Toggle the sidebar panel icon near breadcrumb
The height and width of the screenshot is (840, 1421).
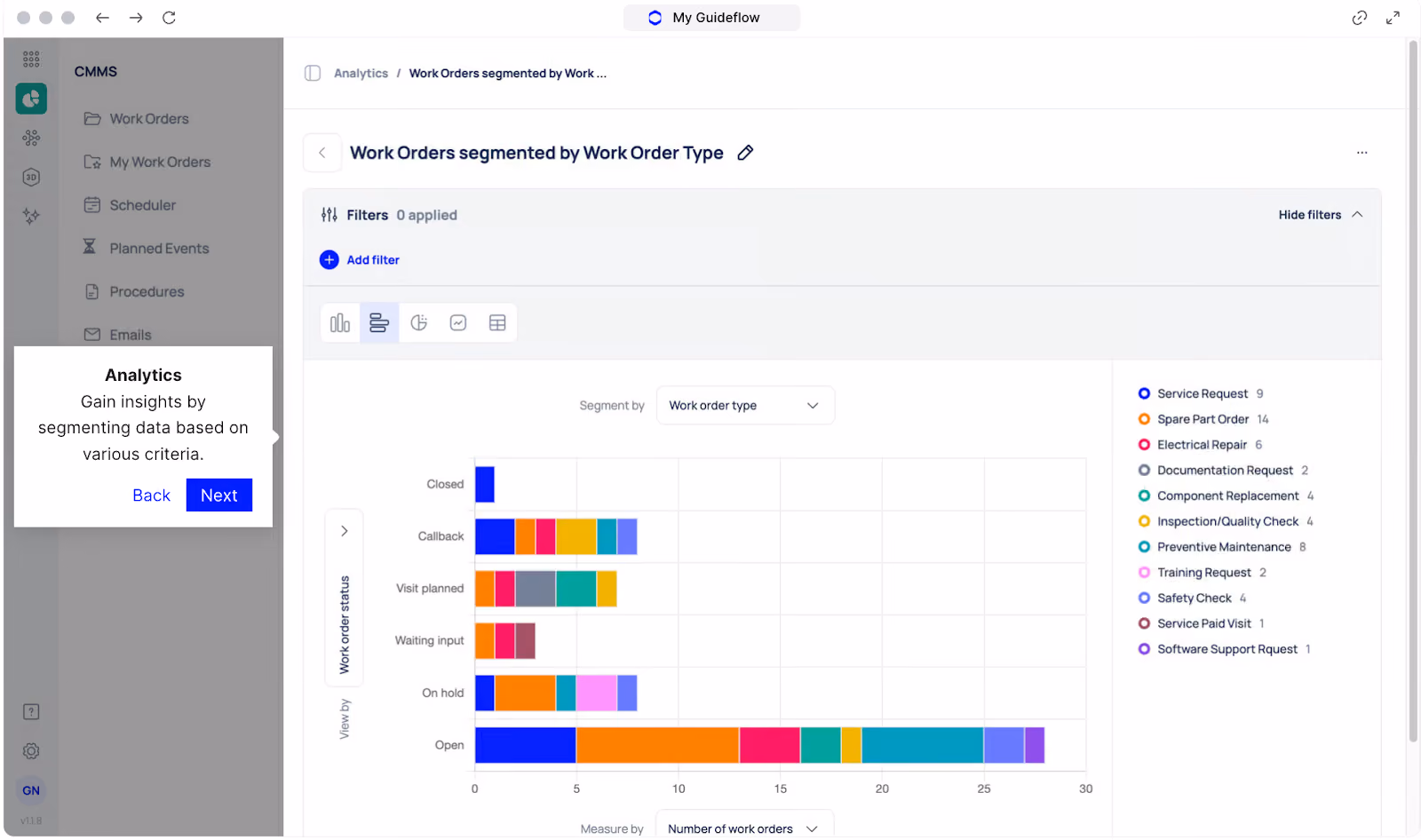click(313, 73)
